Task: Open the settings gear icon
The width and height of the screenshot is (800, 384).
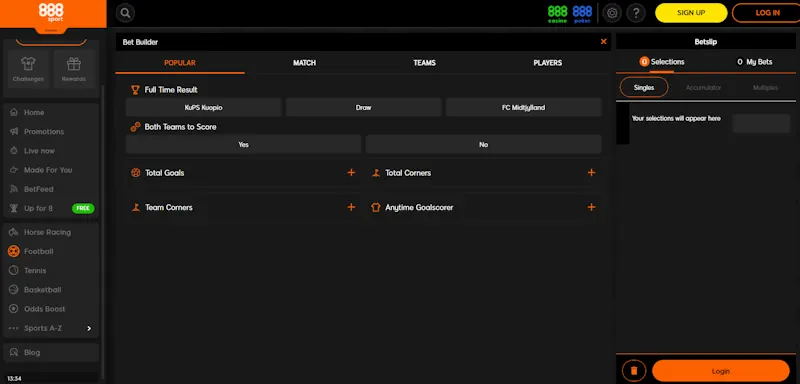Action: click(x=612, y=13)
